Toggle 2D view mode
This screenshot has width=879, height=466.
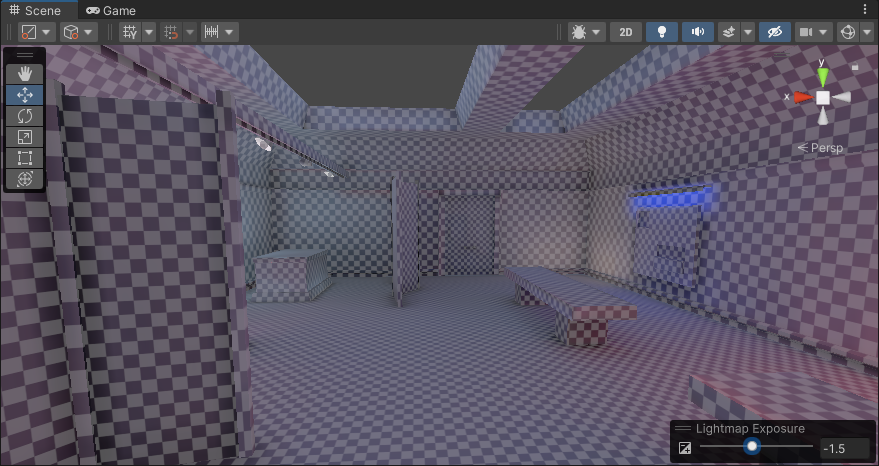(626, 32)
